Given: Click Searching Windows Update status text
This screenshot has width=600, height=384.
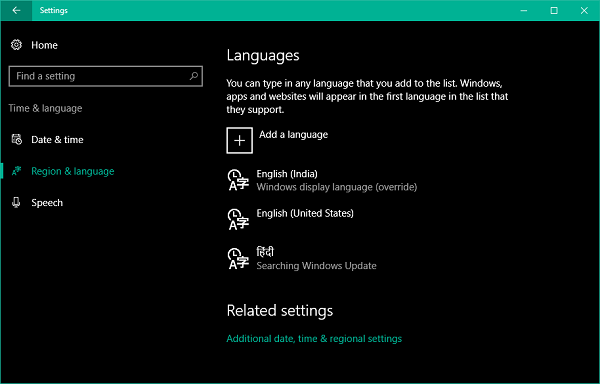Looking at the screenshot, I should [x=316, y=265].
